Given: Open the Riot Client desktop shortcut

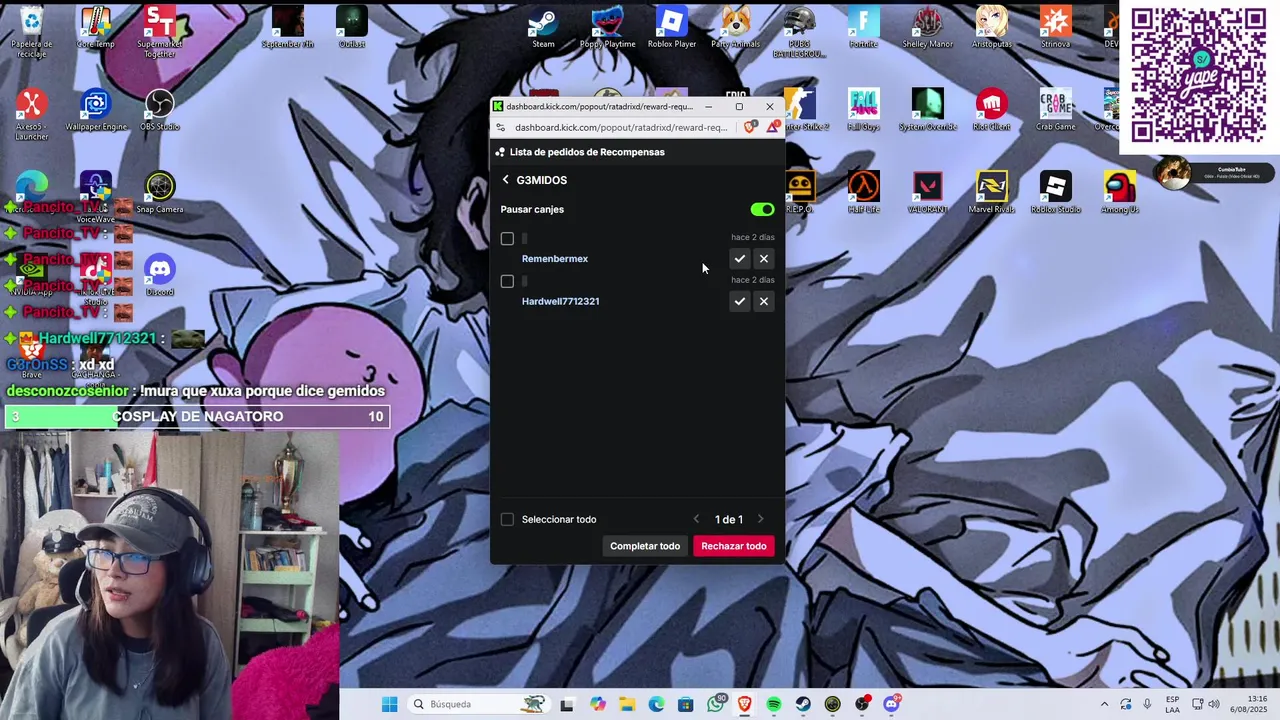Looking at the screenshot, I should click(991, 110).
